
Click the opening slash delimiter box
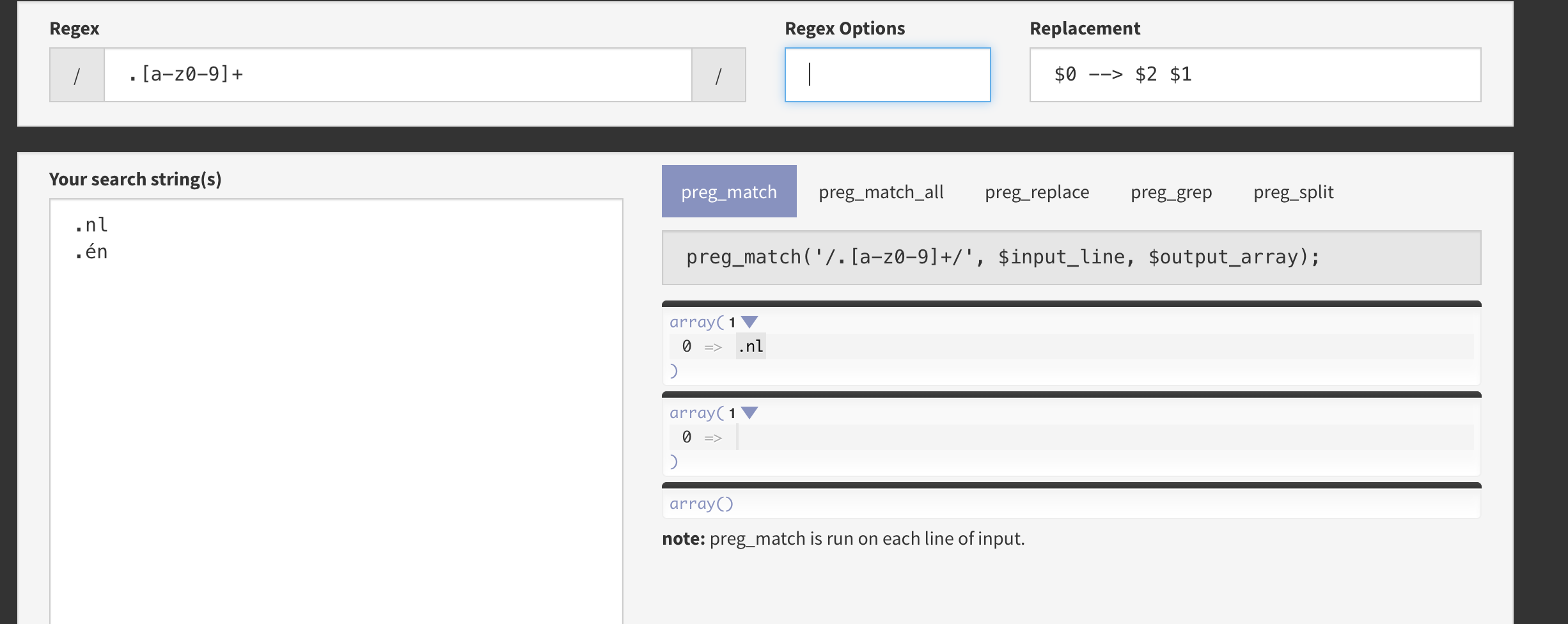(x=77, y=75)
